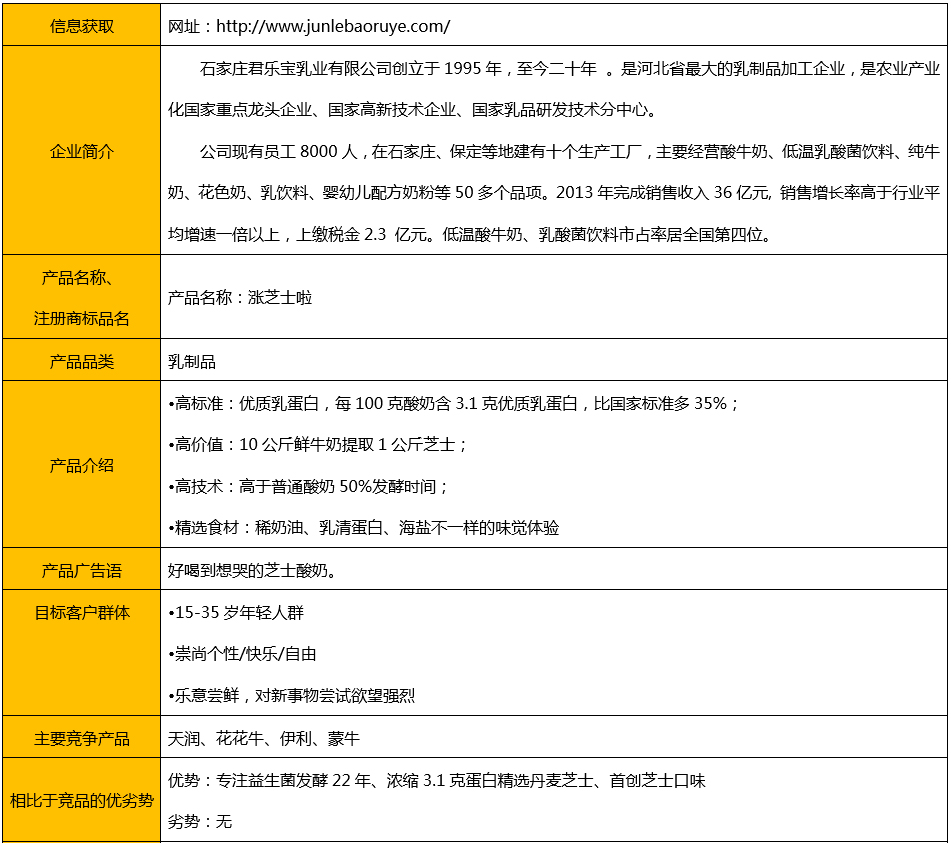Click the '产品广告语' header cell
The height and width of the screenshot is (843, 951).
[81, 569]
